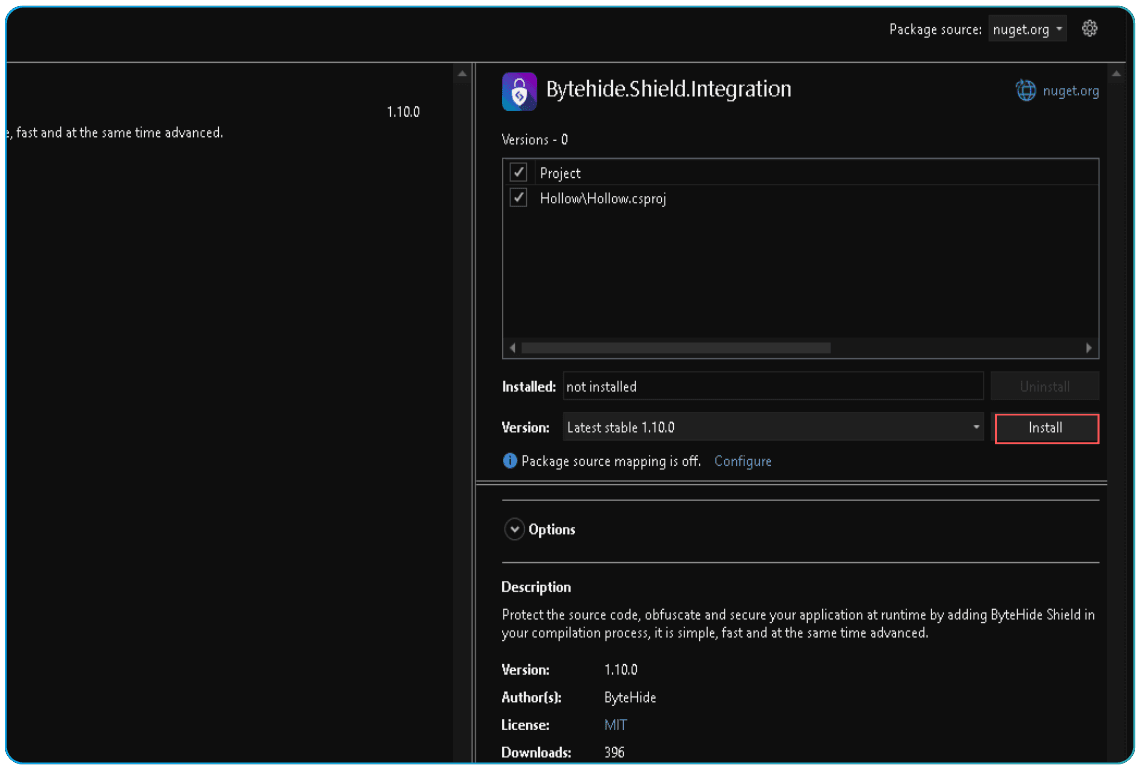Image resolution: width=1140 pixels, height=768 pixels.
Task: Click the 1.10.0 version in package list
Action: (x=403, y=112)
